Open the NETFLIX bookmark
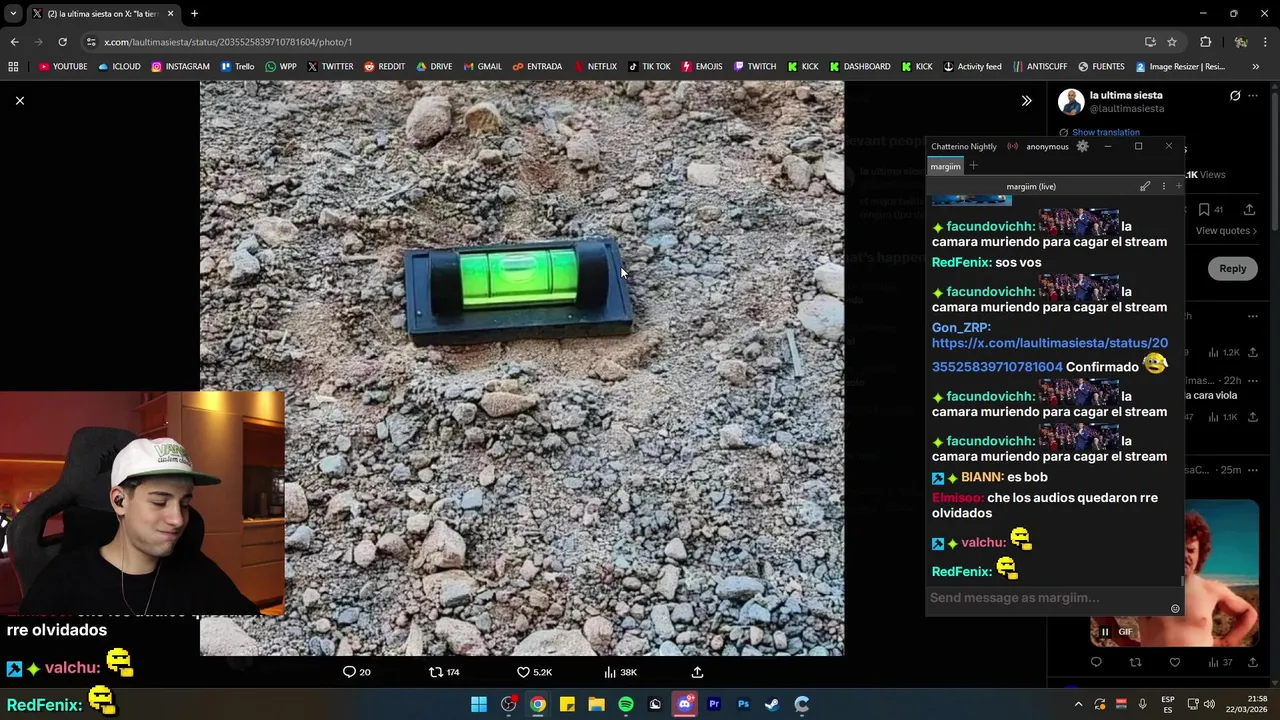Image resolution: width=1280 pixels, height=720 pixels. [595, 66]
